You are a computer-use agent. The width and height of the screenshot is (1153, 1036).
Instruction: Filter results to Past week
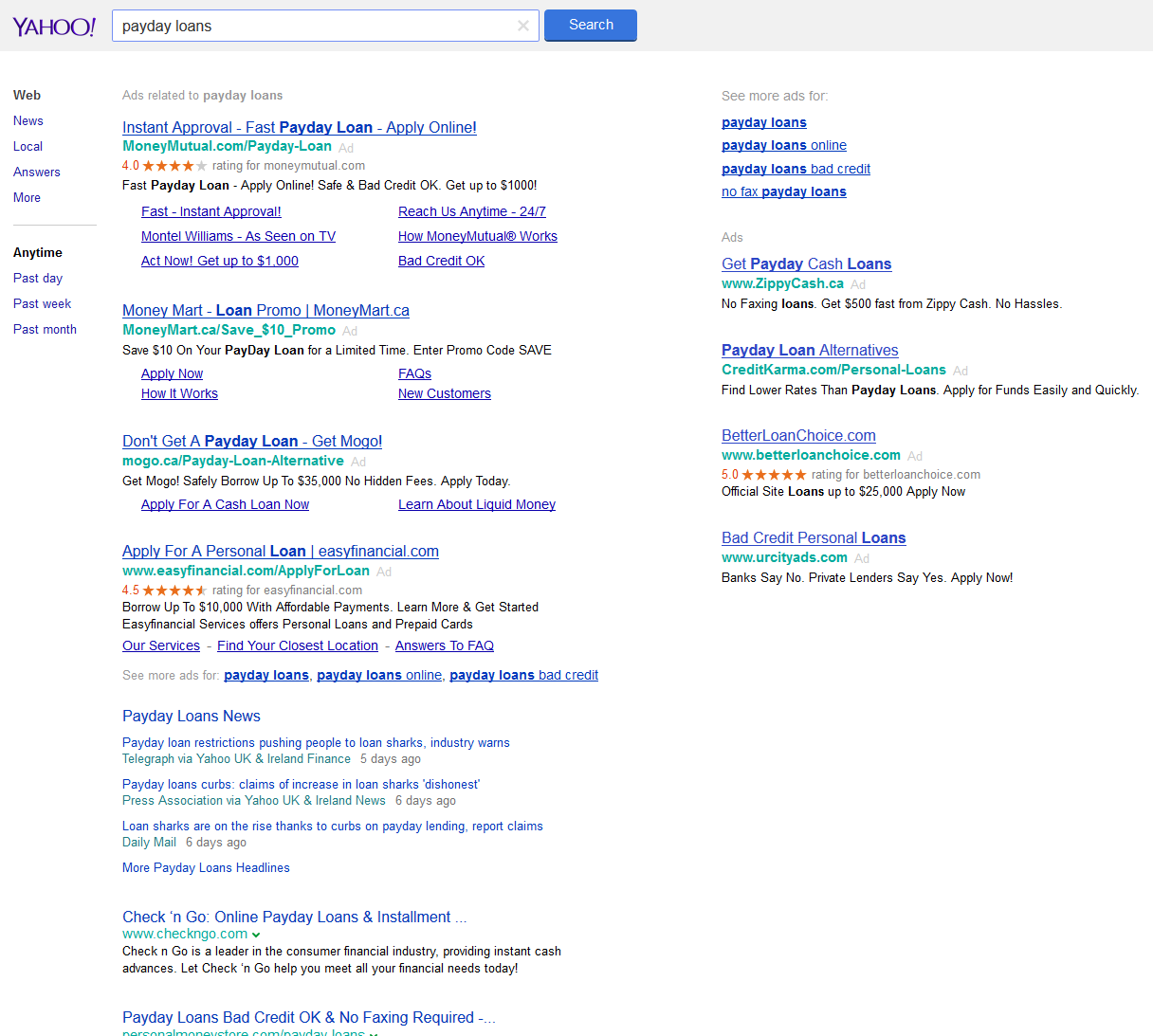coord(43,304)
